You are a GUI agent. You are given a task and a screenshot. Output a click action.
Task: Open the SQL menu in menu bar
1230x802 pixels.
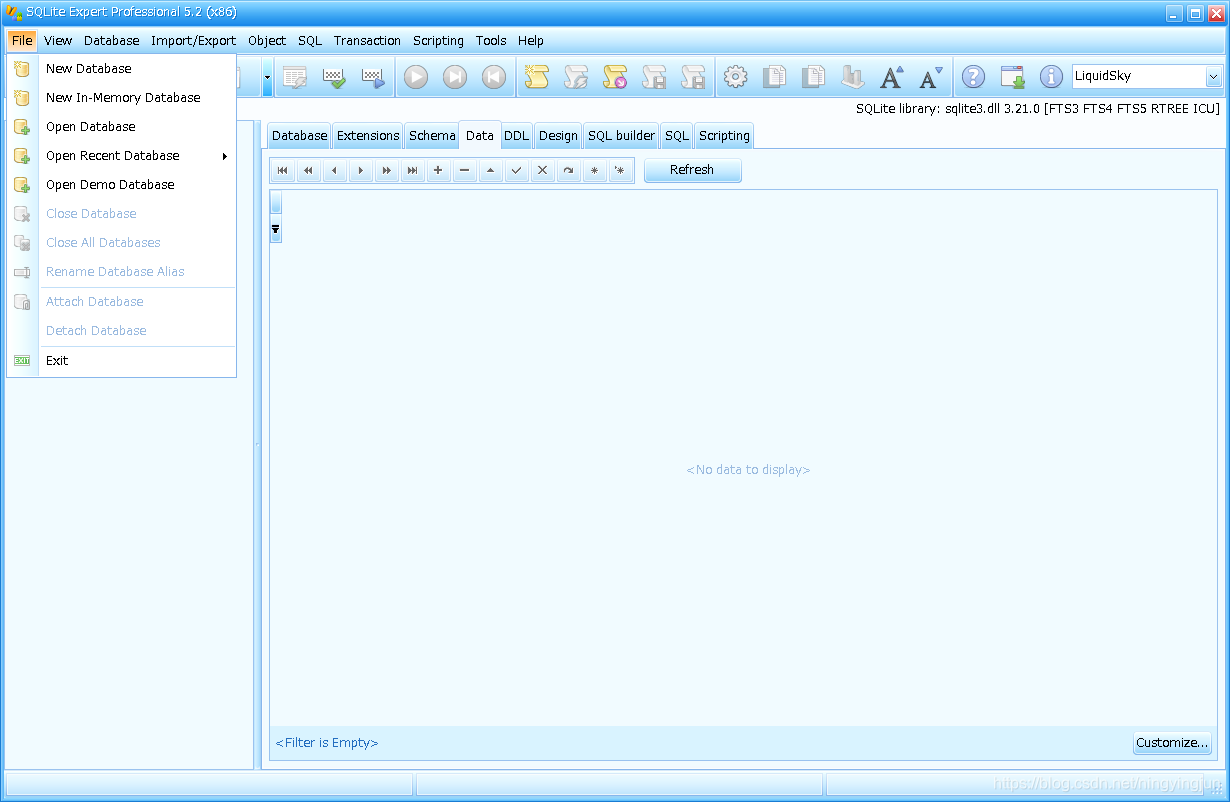point(310,41)
